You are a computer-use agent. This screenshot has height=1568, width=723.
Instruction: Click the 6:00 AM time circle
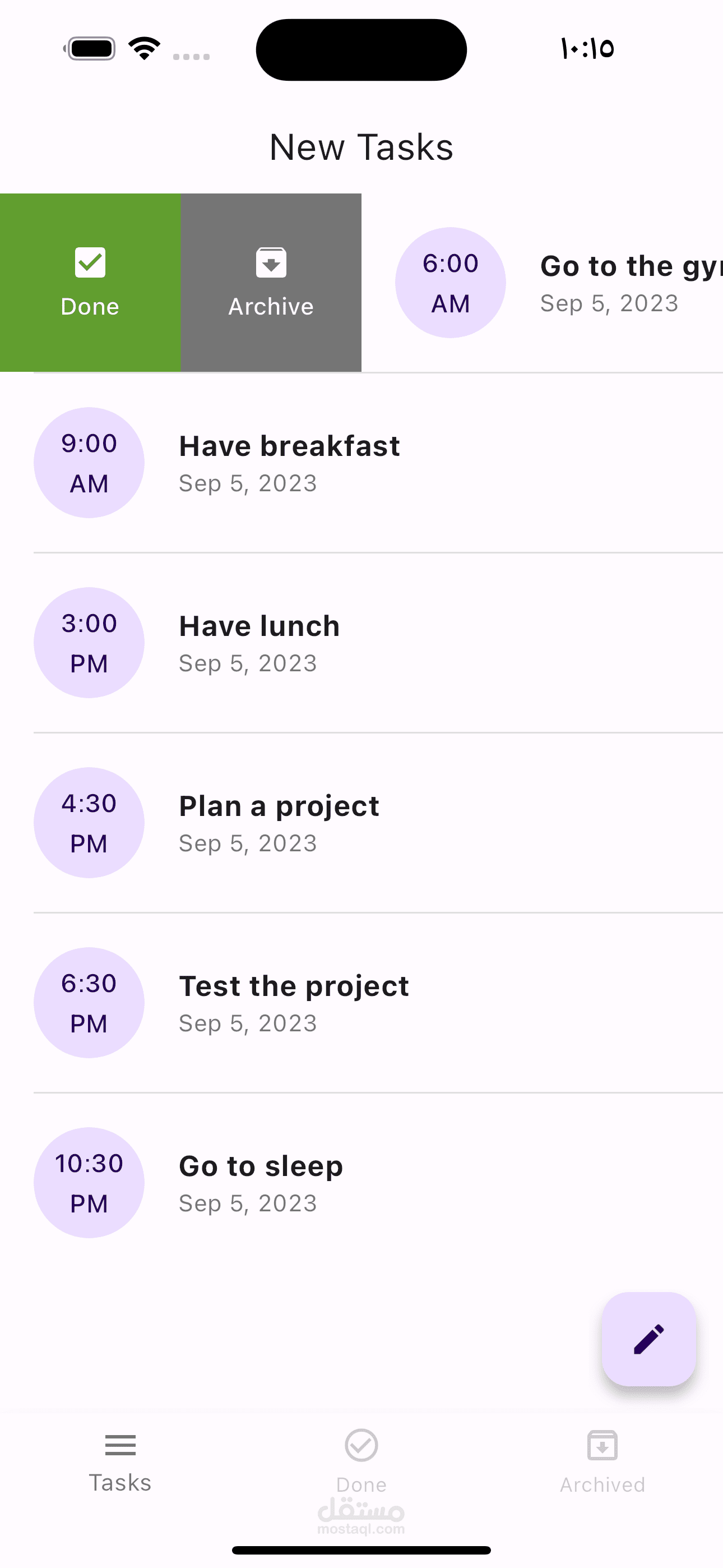coord(451,283)
